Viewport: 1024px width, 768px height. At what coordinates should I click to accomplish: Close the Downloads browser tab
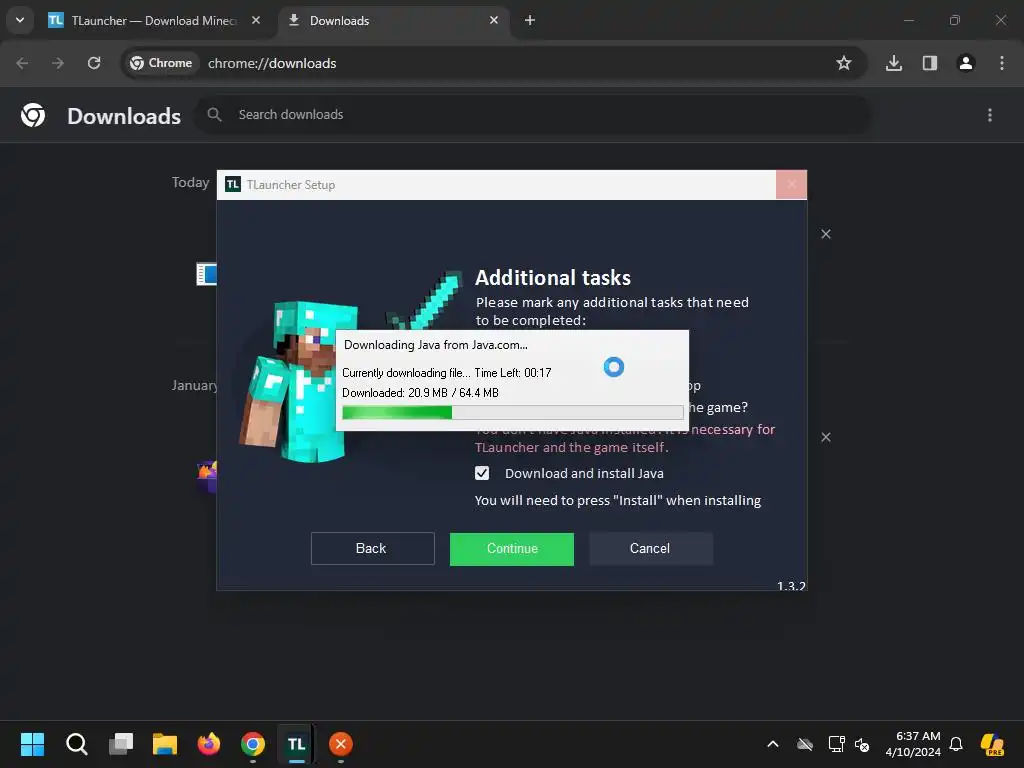click(x=494, y=20)
